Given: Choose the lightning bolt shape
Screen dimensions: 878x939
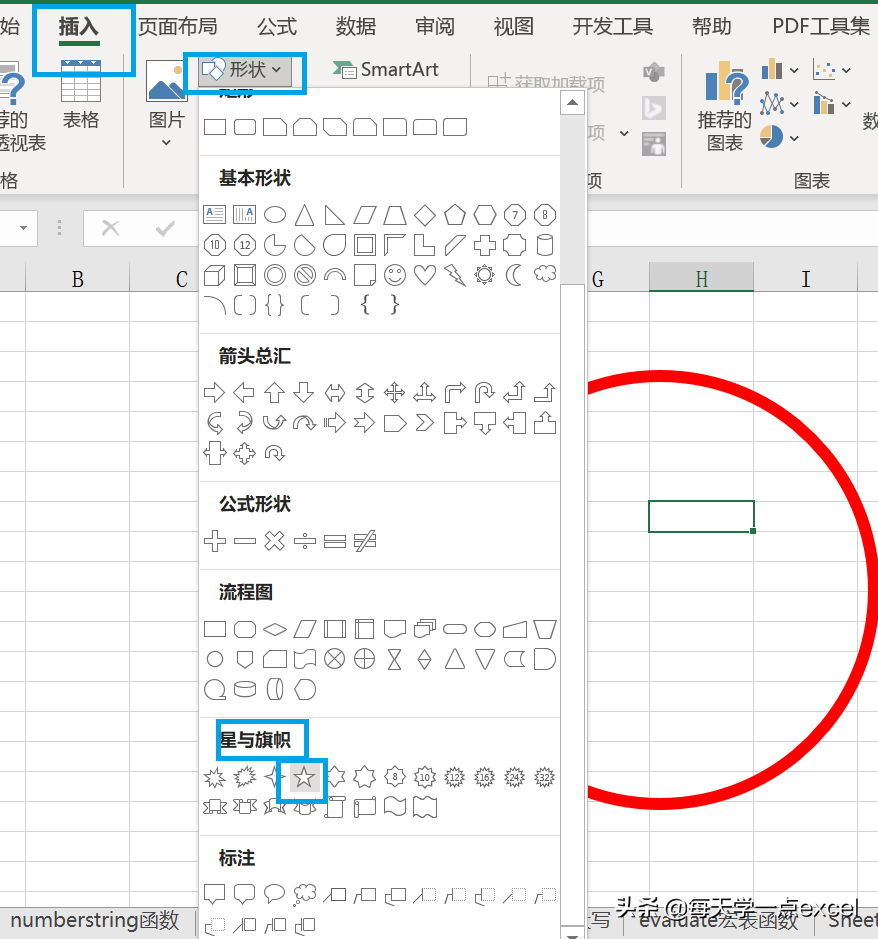Looking at the screenshot, I should 455,275.
